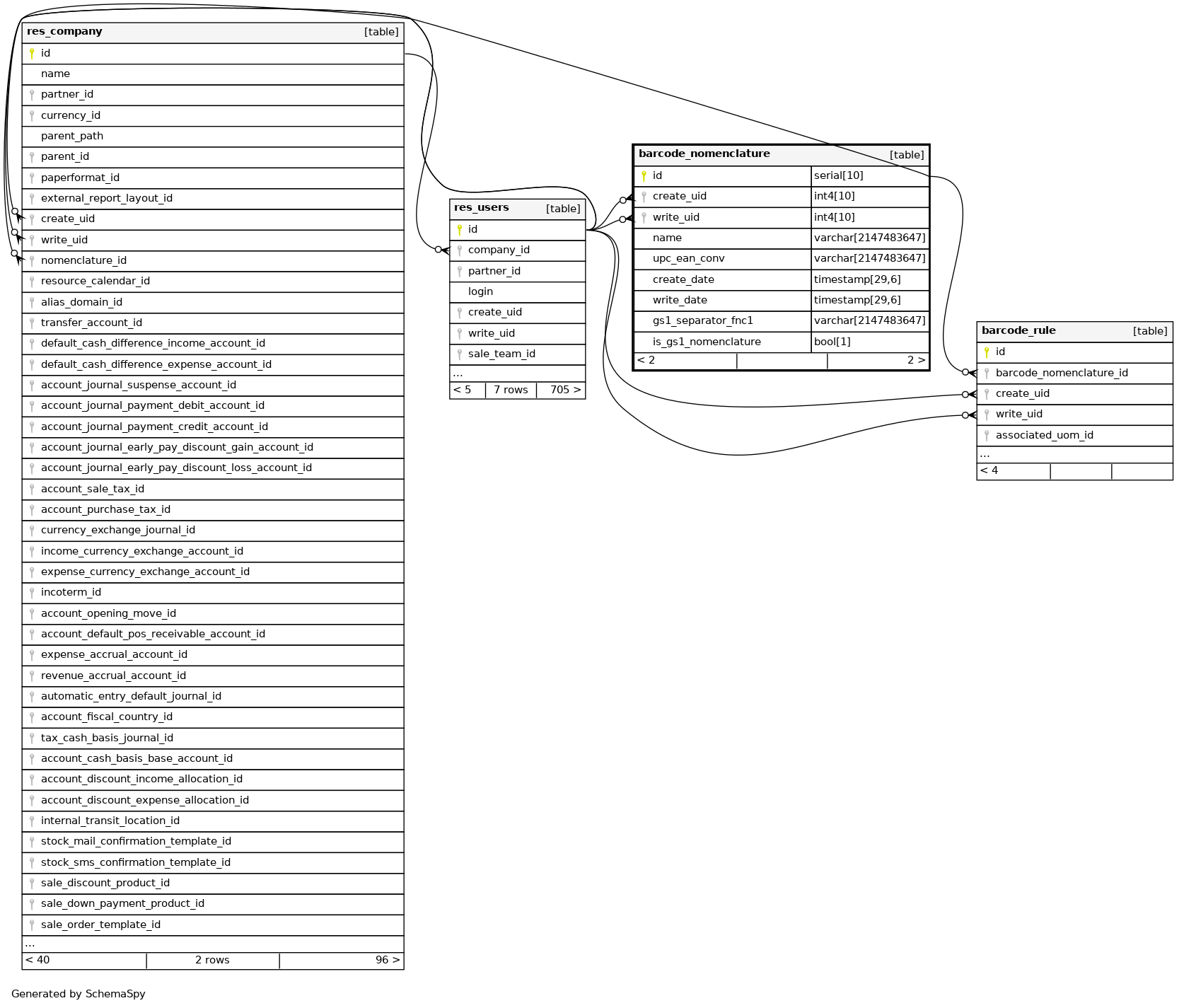
Task: Open the res_company table title
Action: (x=64, y=32)
